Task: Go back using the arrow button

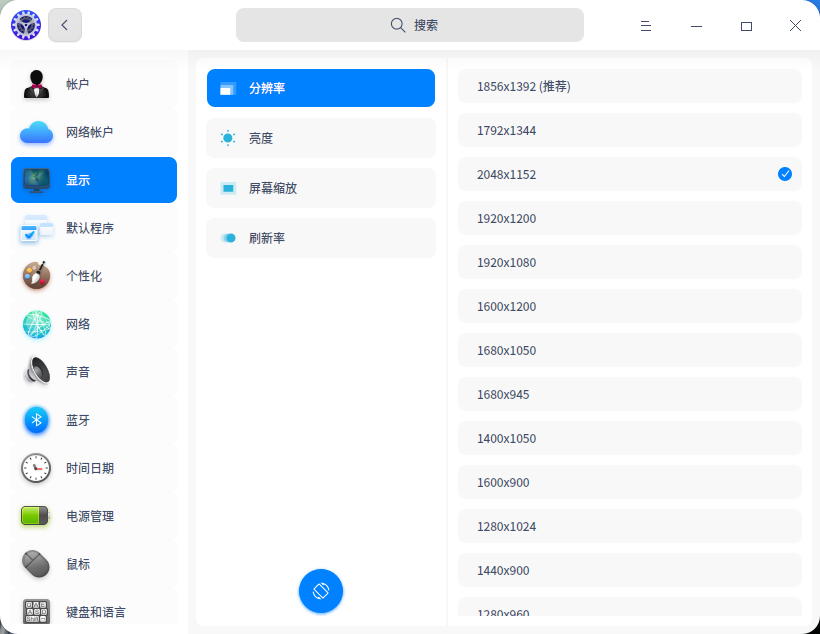Action: pos(65,25)
